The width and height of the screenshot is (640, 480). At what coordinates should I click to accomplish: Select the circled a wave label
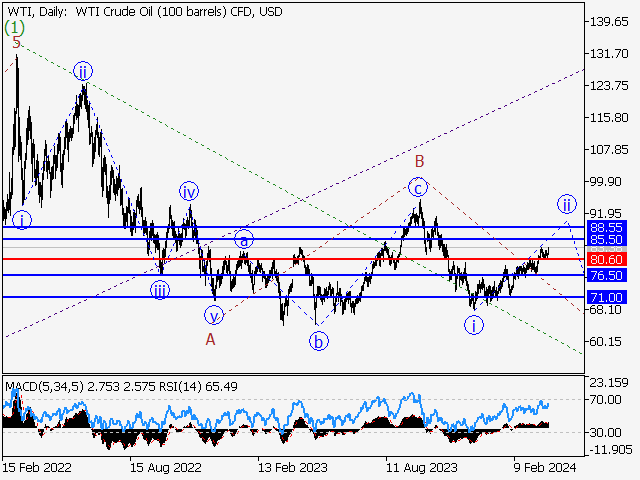244,240
